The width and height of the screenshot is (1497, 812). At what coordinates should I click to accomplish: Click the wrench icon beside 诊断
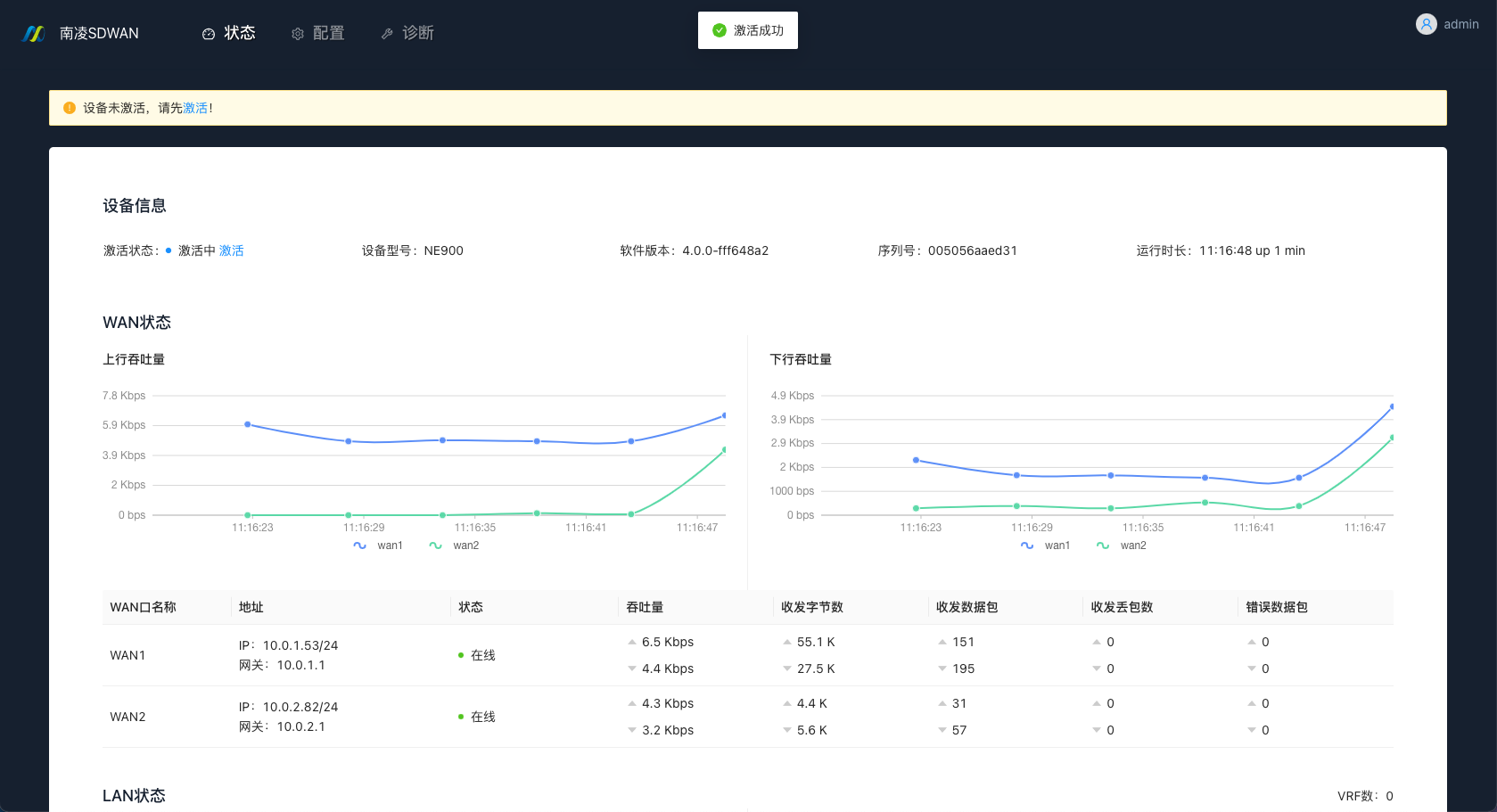point(387,34)
